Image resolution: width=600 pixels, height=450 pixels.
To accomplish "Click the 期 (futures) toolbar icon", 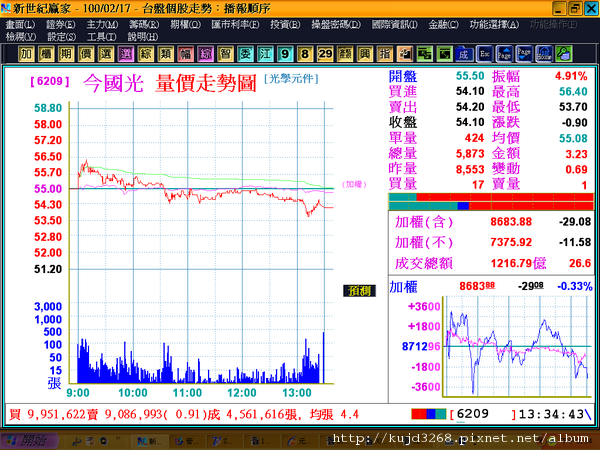I will (66, 54).
